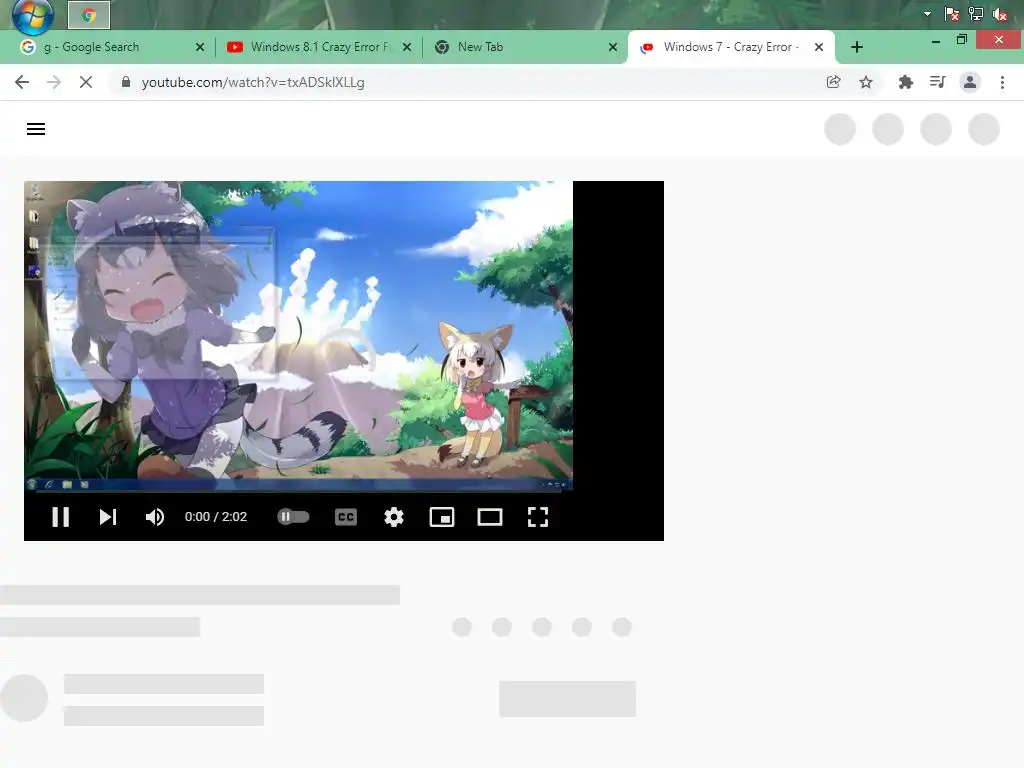
Task: Share this page icon in address bar
Action: tap(833, 82)
